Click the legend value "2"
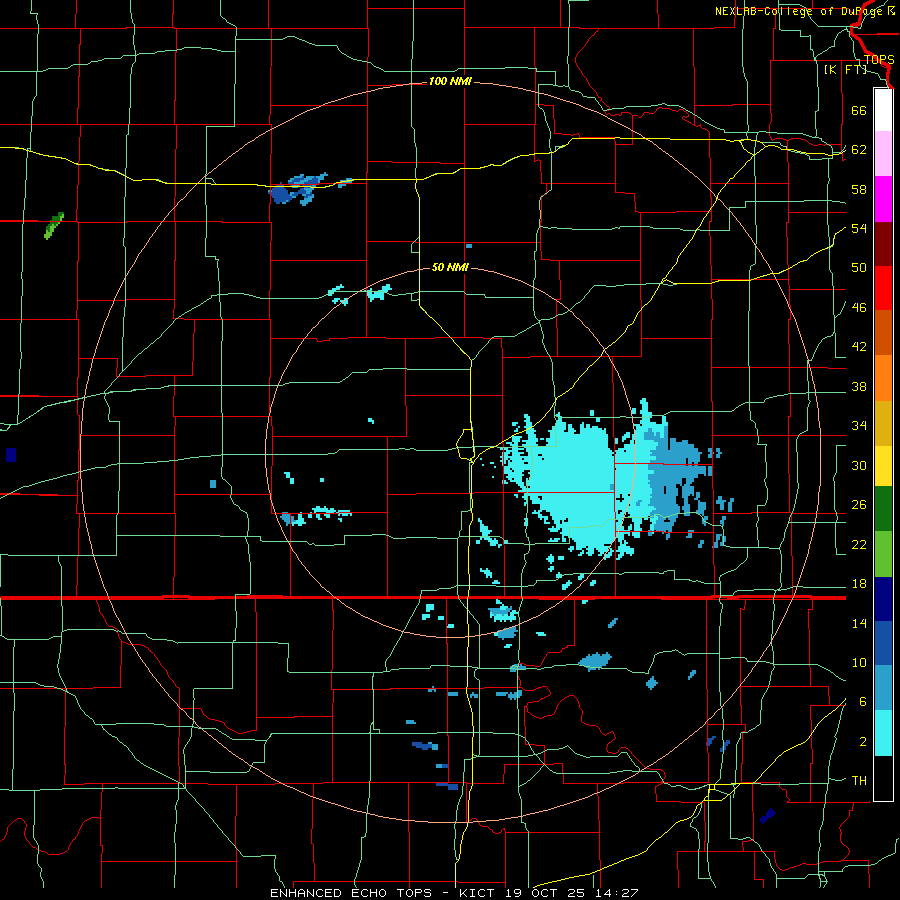900x900 pixels. [863, 742]
